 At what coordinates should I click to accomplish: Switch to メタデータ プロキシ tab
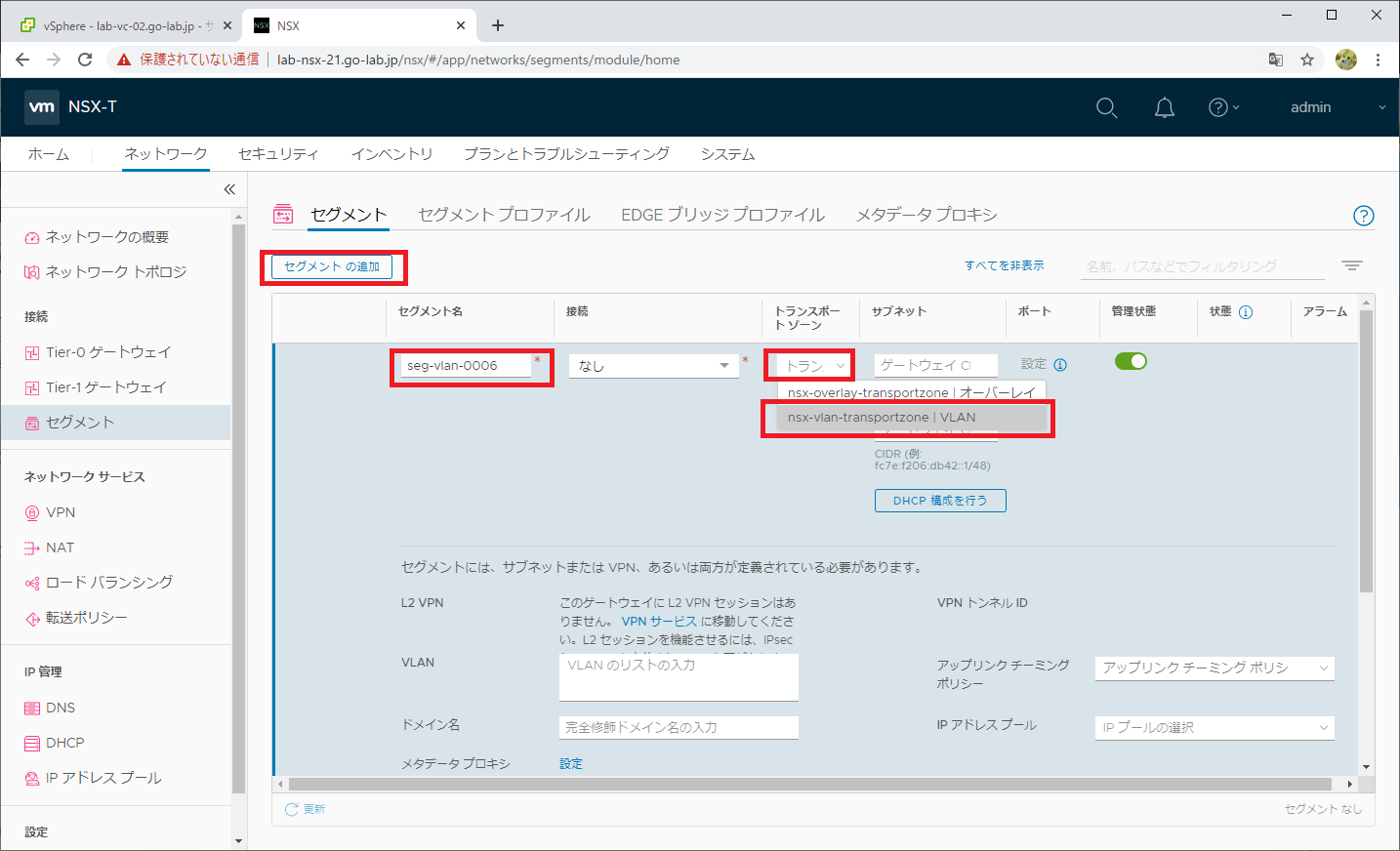[926, 215]
